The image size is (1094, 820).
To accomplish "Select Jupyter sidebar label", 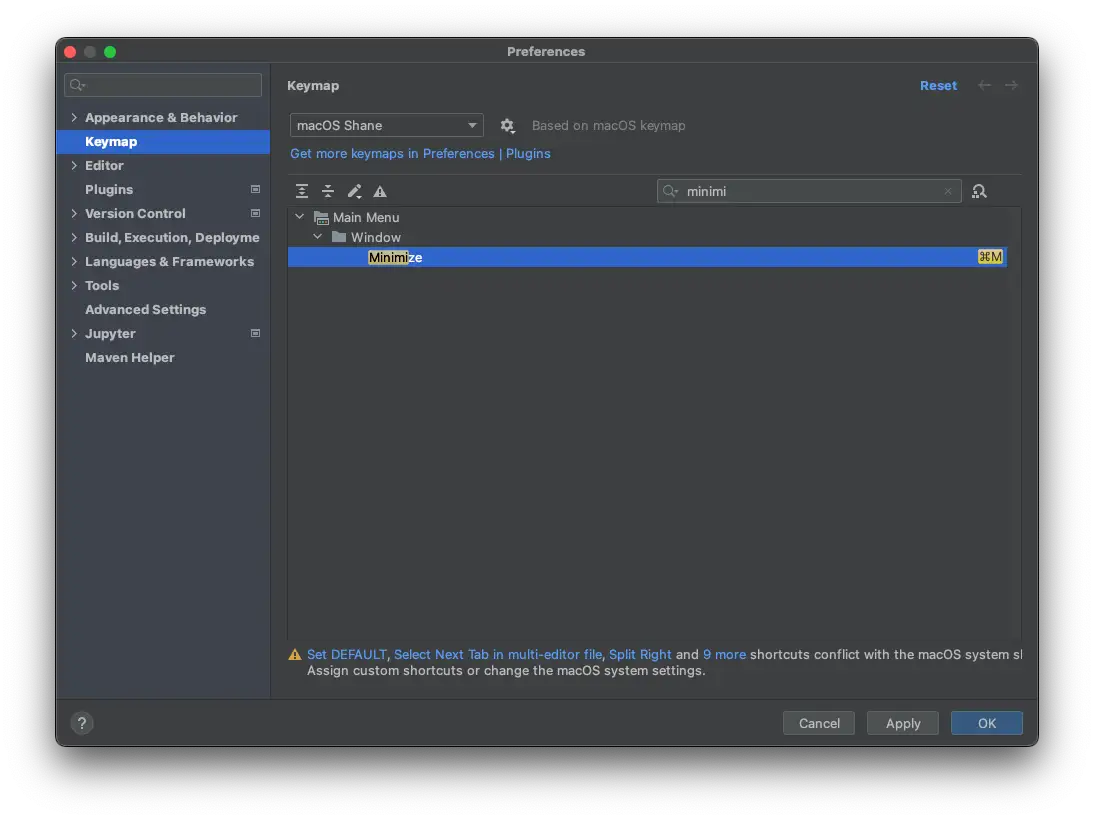I will pyautogui.click(x=110, y=334).
